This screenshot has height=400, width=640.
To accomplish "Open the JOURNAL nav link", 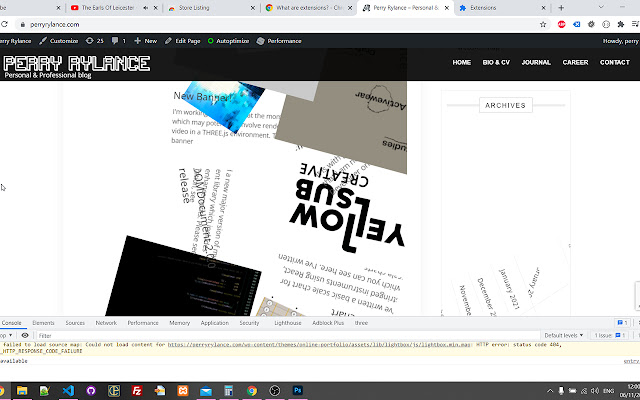I will tap(536, 62).
